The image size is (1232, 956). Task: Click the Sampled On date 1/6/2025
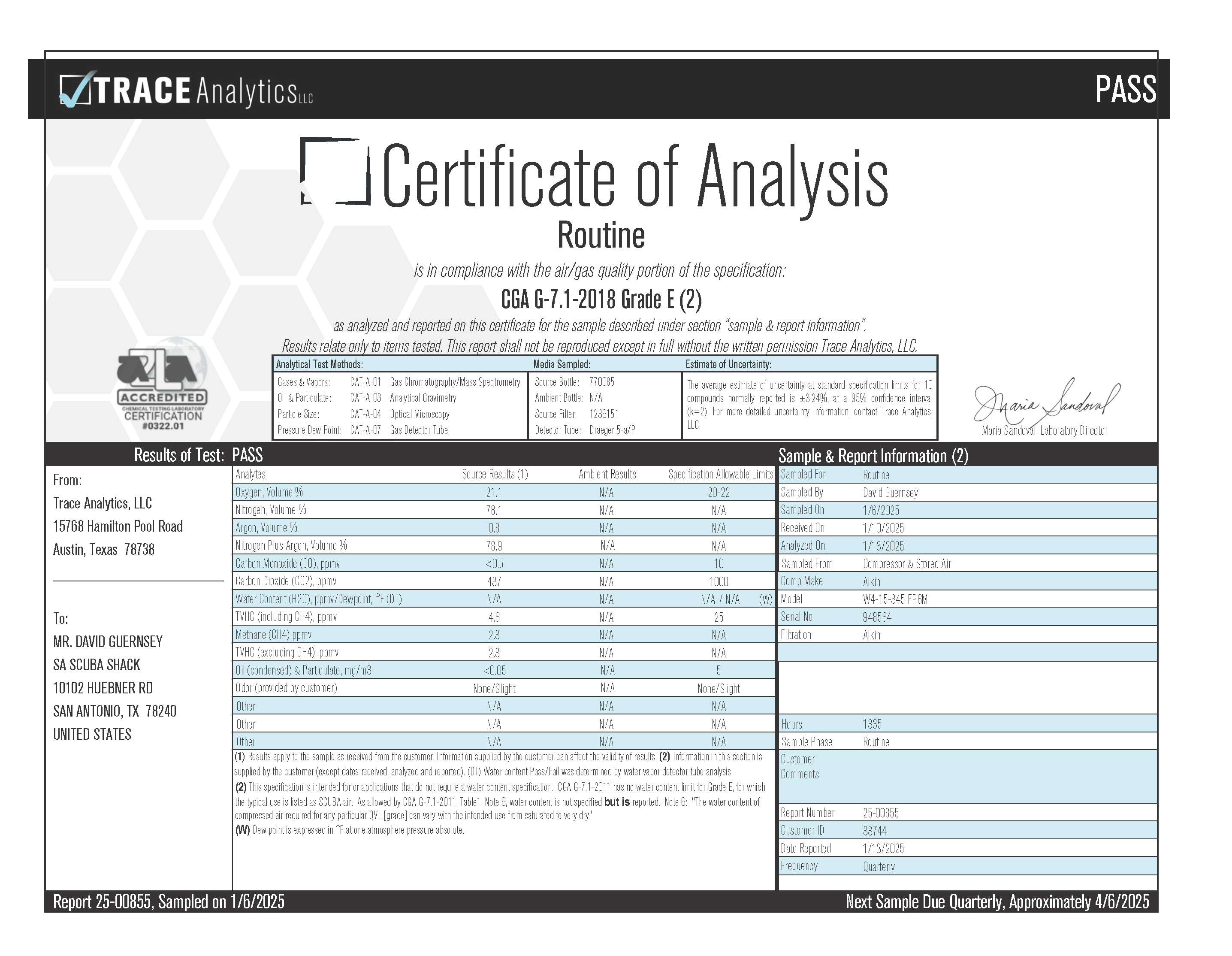[x=881, y=511]
